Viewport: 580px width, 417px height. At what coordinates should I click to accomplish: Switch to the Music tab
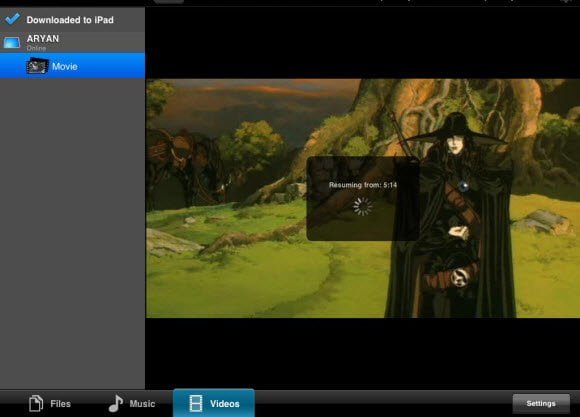(x=132, y=403)
